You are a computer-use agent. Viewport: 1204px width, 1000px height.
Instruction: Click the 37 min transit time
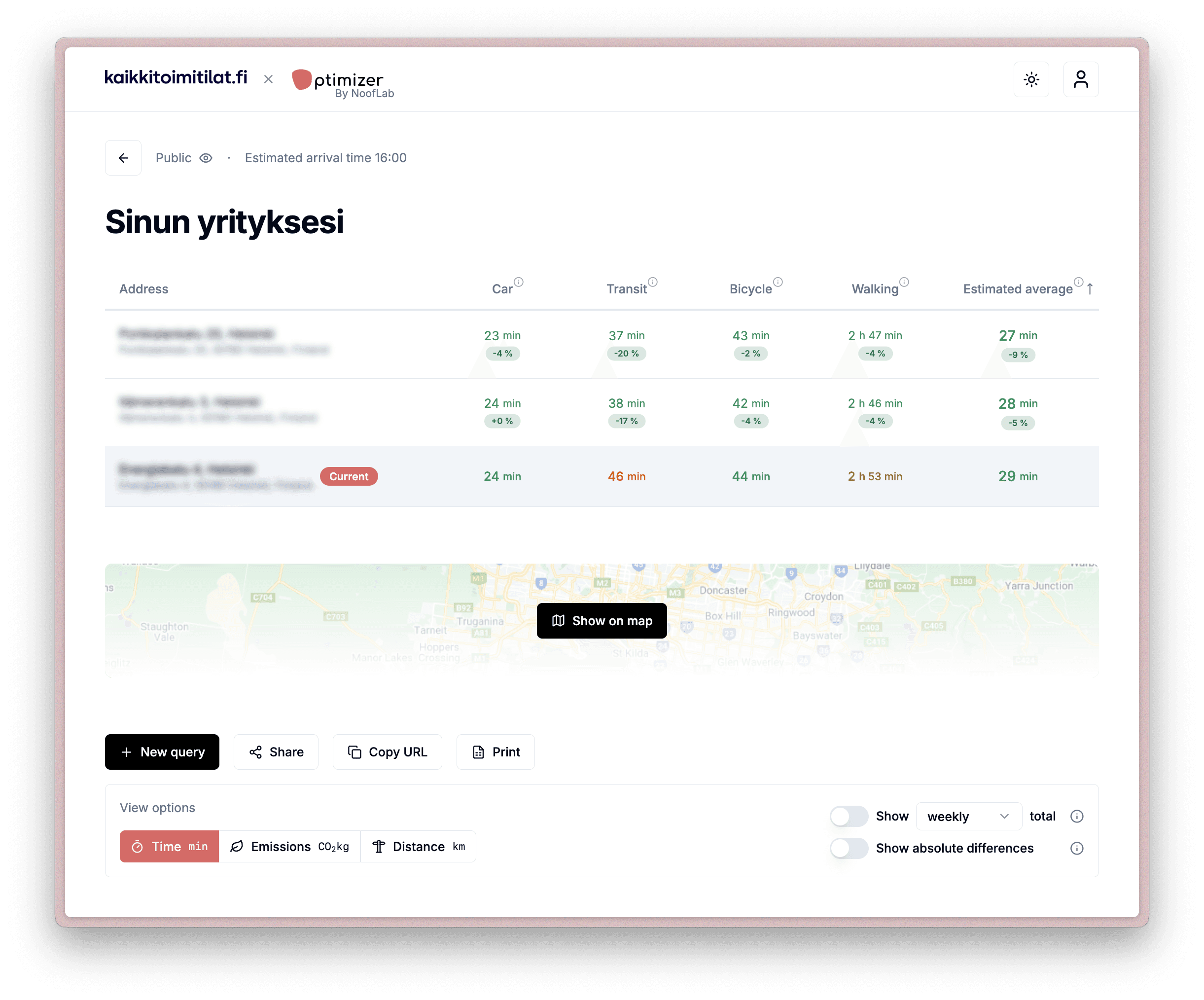[x=627, y=335]
